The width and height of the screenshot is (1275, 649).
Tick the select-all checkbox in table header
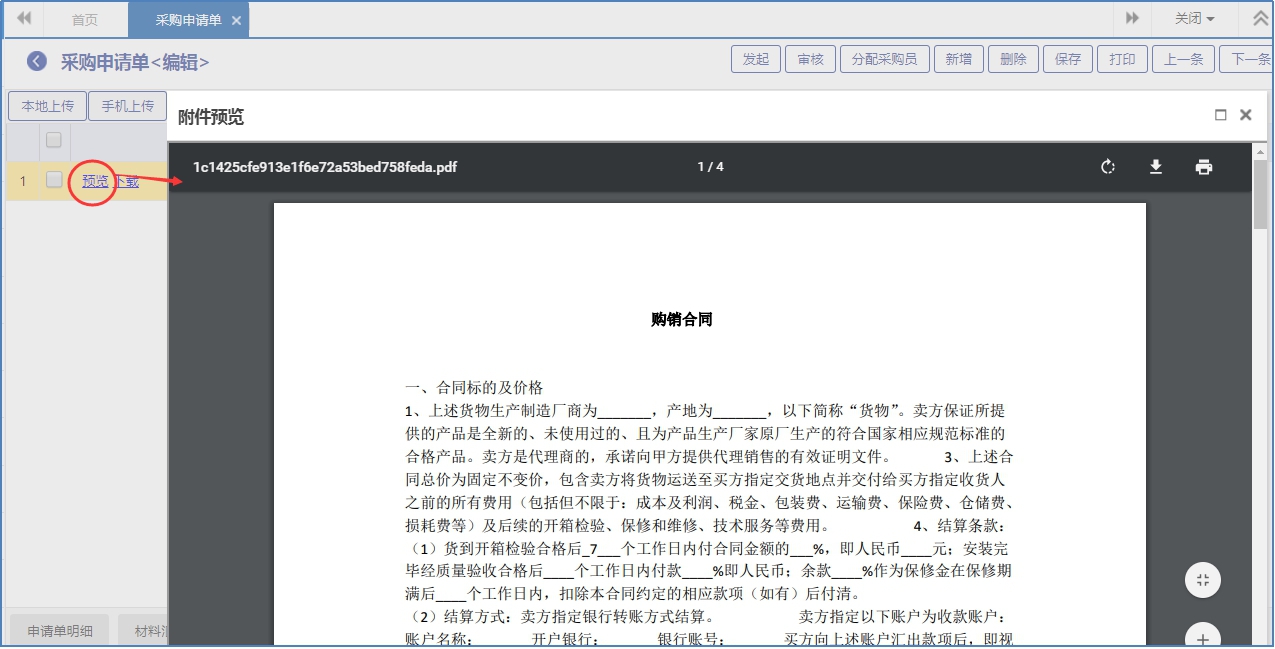pyautogui.click(x=54, y=140)
